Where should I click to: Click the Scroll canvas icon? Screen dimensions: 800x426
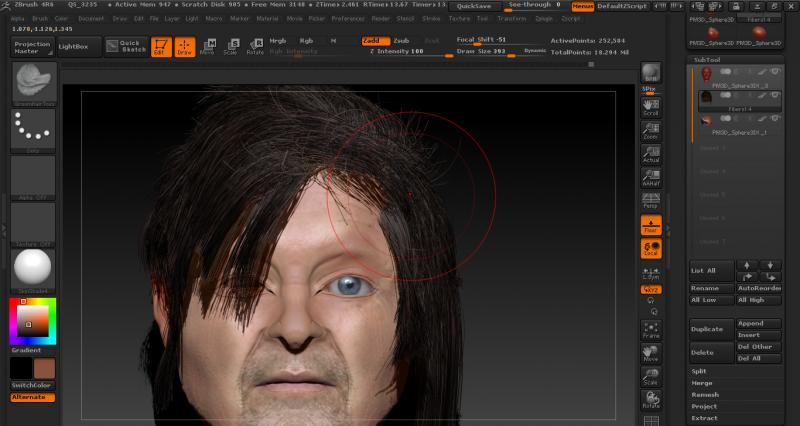pyautogui.click(x=651, y=105)
